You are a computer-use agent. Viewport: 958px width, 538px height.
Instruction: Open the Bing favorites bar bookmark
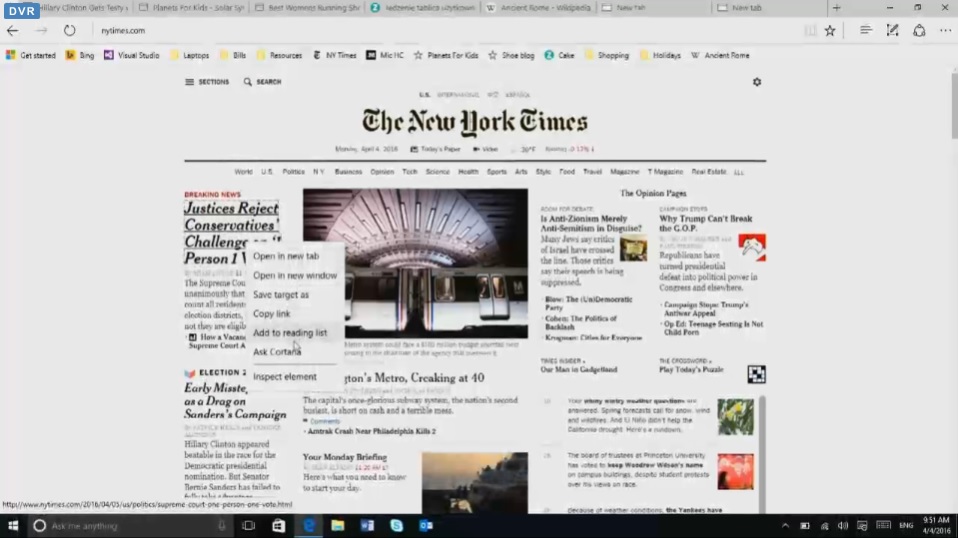click(x=80, y=55)
